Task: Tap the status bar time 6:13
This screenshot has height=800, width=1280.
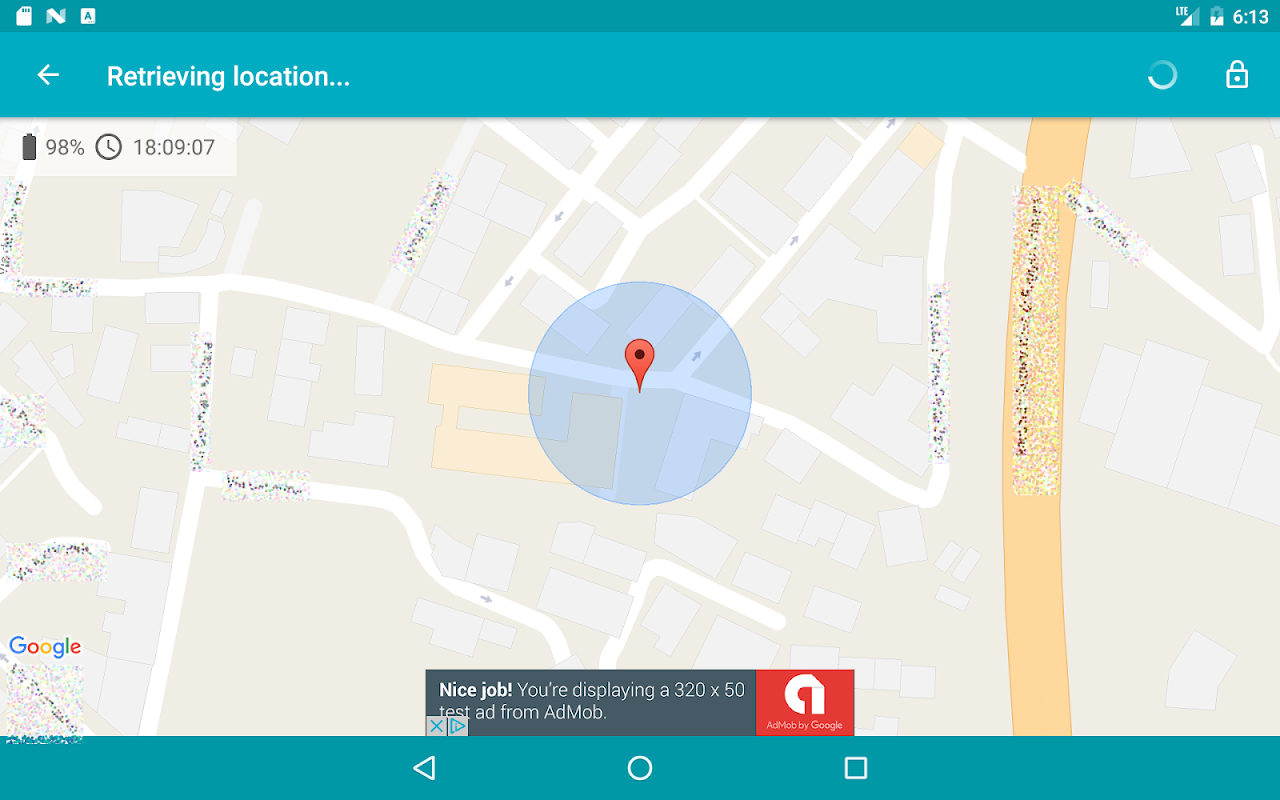Action: click(x=1250, y=16)
